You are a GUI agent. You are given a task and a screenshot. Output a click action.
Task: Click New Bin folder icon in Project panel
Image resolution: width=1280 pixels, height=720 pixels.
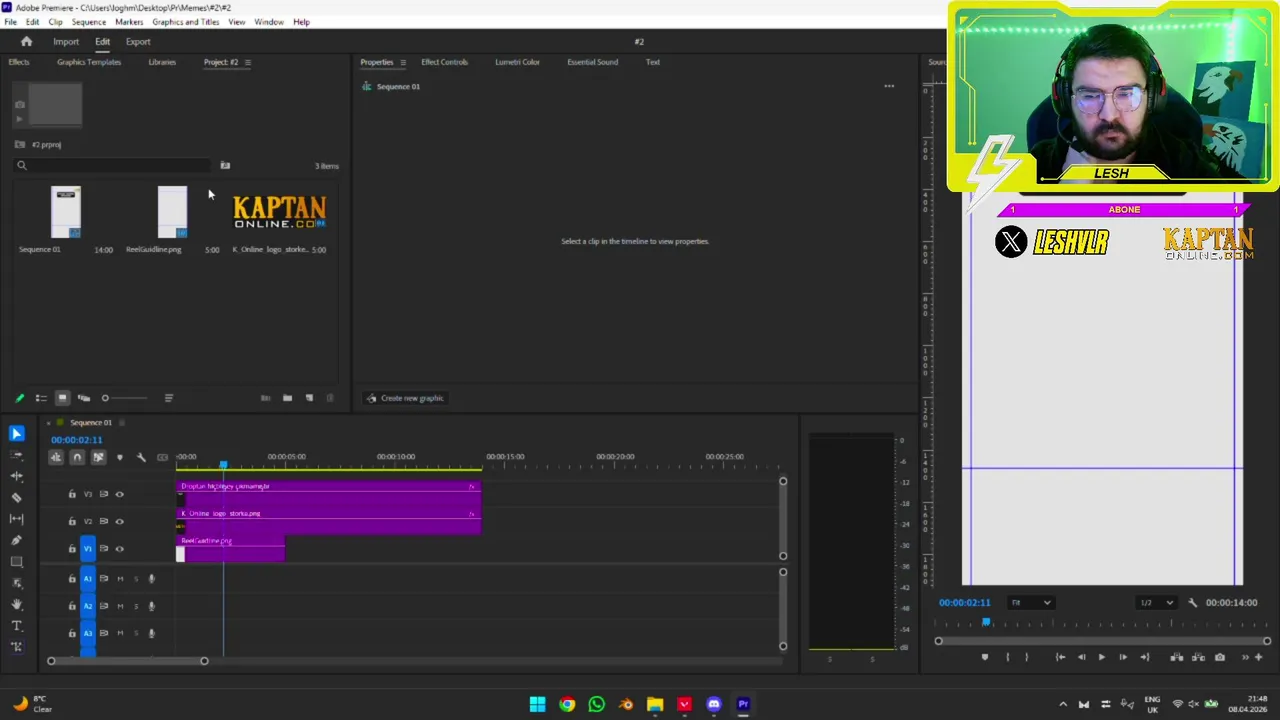pos(287,398)
